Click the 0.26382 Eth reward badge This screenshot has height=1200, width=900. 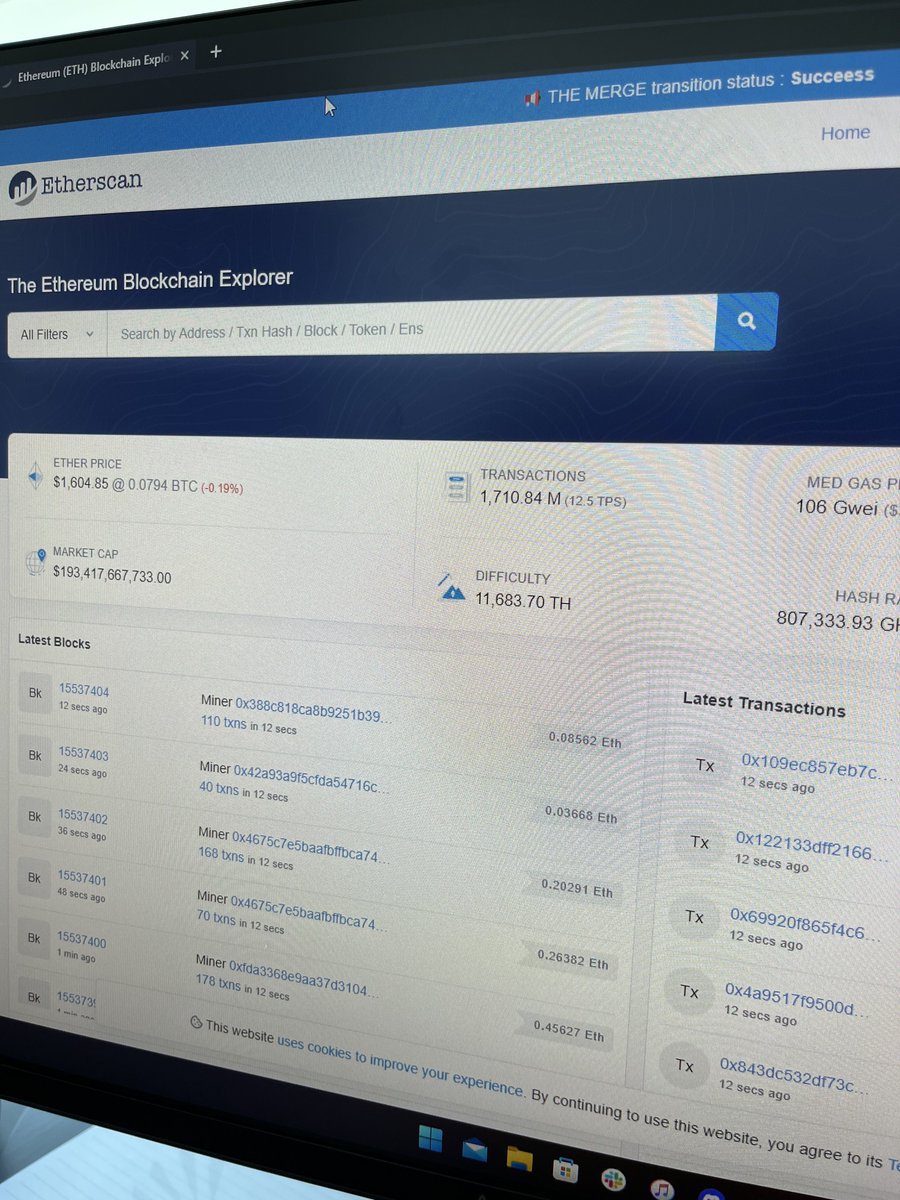coord(572,961)
